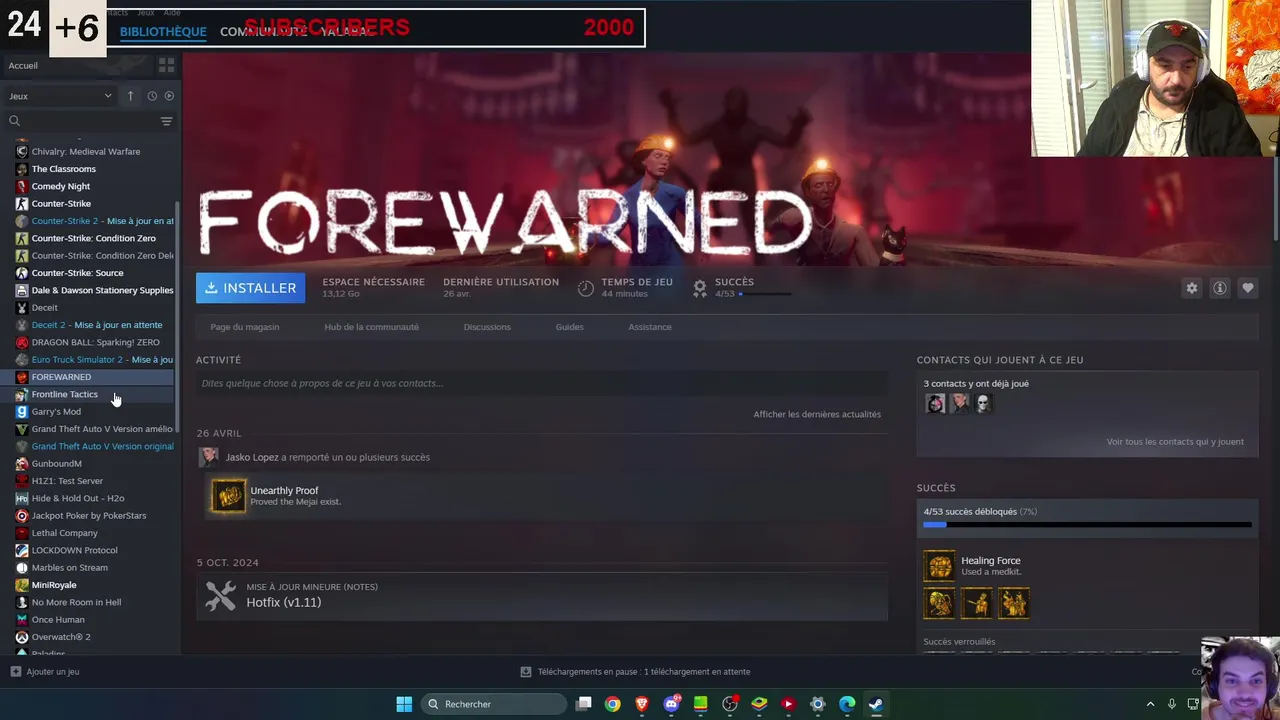Viewport: 1280px width, 720px height.
Task: Open the library grid view icon
Action: point(166,65)
